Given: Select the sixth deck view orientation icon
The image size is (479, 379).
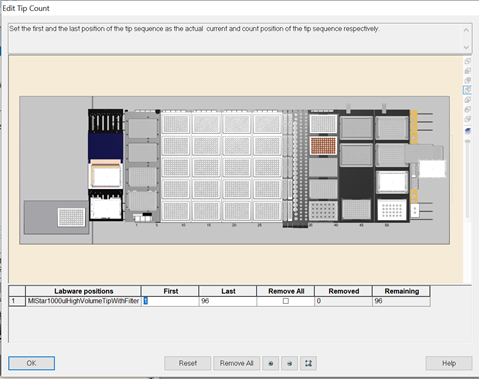Looking at the screenshot, I should [x=468, y=109].
